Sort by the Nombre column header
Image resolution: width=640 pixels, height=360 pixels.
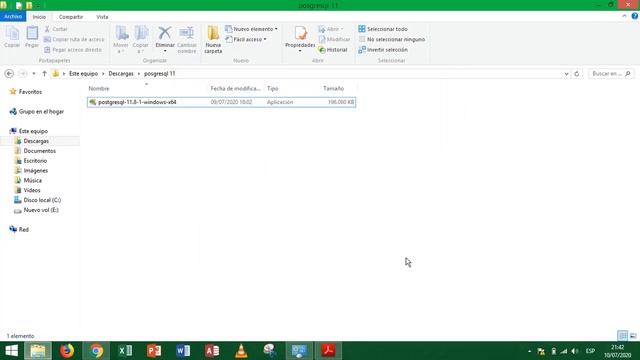(x=99, y=88)
